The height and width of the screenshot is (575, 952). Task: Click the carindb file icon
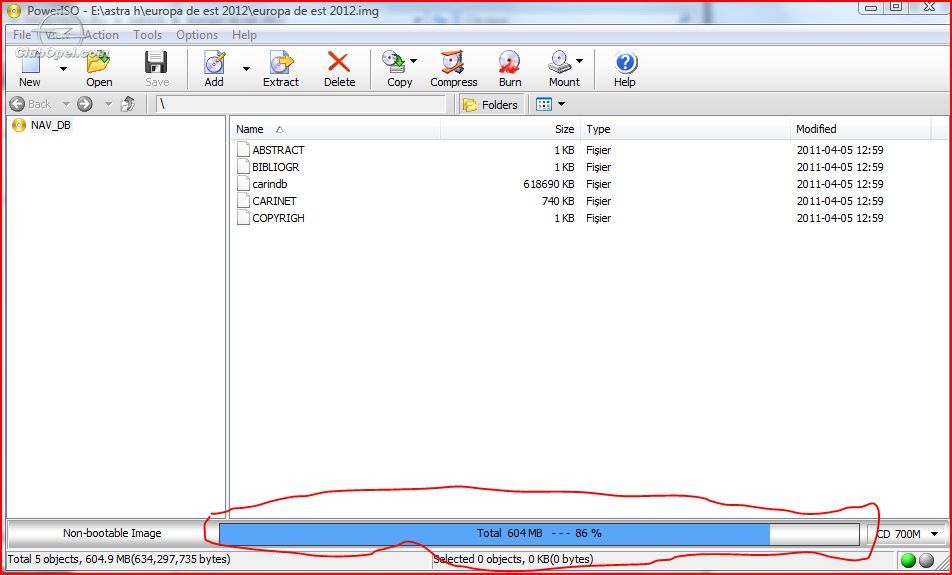(x=243, y=183)
